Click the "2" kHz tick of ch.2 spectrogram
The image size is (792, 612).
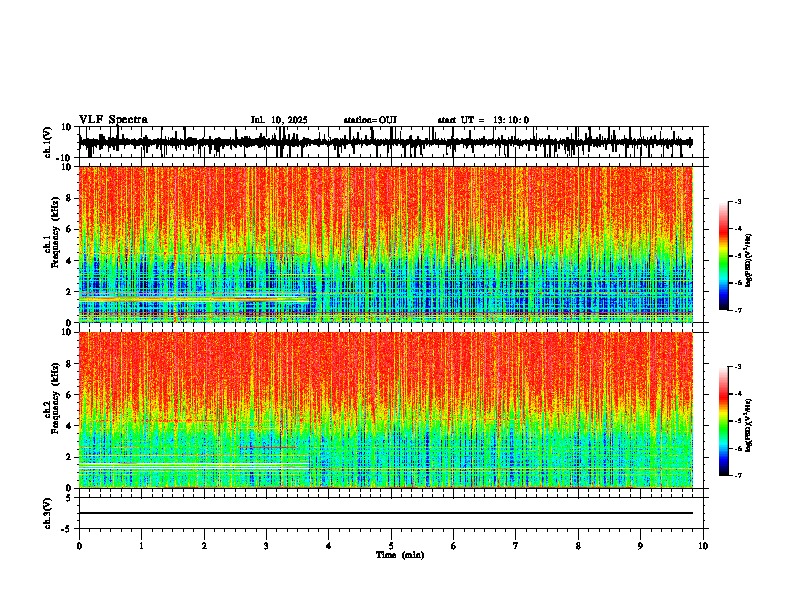70,457
